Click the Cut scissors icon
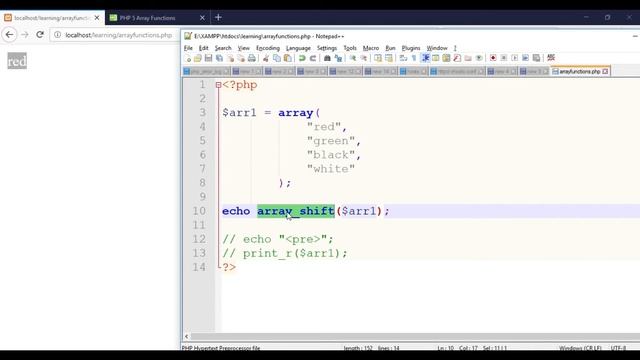640x360 pixels. (266, 58)
